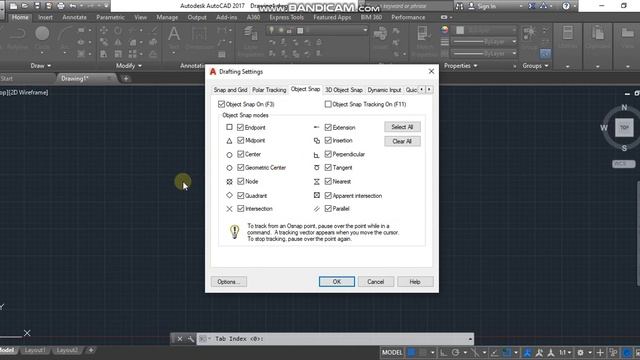This screenshot has height=360, width=640.
Task: Toggle the Tangent snap checkbox
Action: 328,167
